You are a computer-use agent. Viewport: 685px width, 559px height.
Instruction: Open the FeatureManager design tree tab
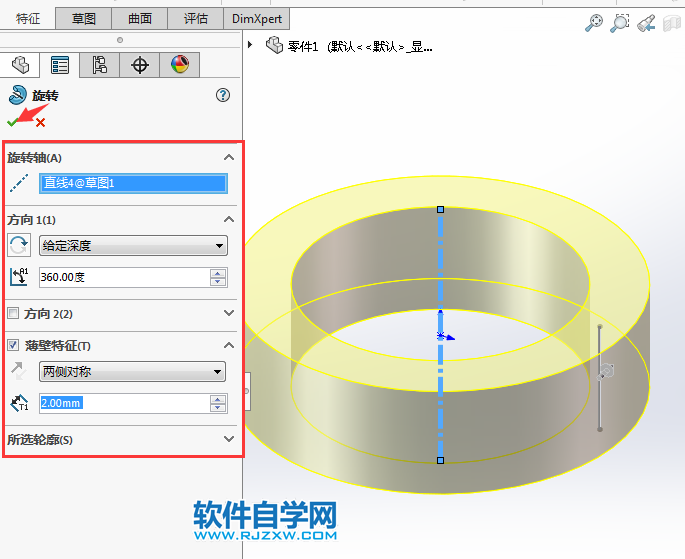20,65
